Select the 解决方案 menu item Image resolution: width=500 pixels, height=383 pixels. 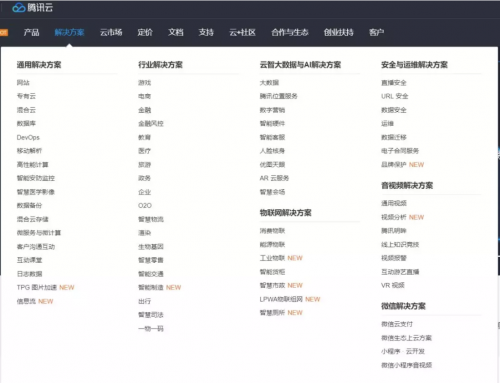click(x=69, y=32)
